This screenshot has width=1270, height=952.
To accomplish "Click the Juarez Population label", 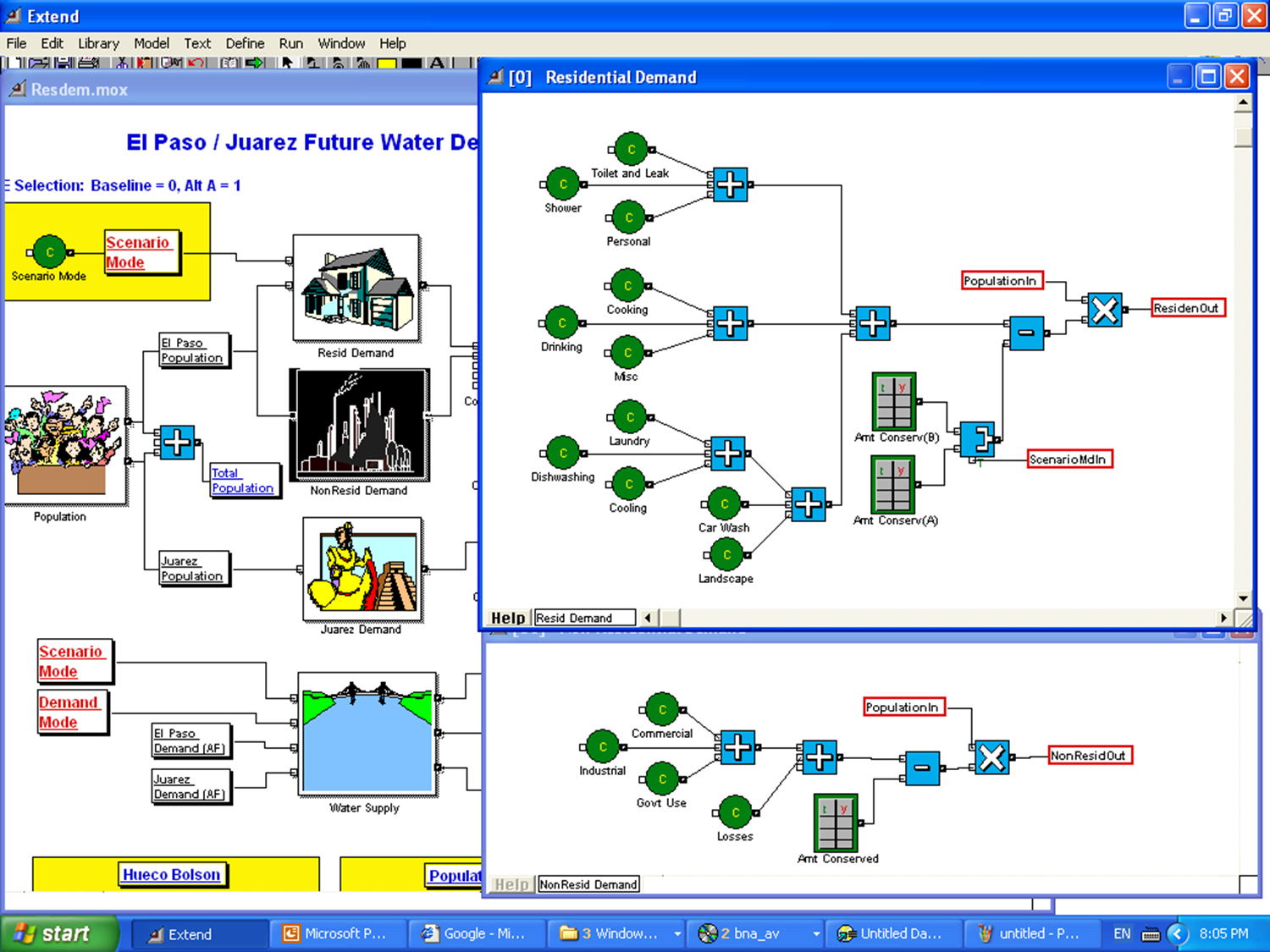I will pos(193,568).
